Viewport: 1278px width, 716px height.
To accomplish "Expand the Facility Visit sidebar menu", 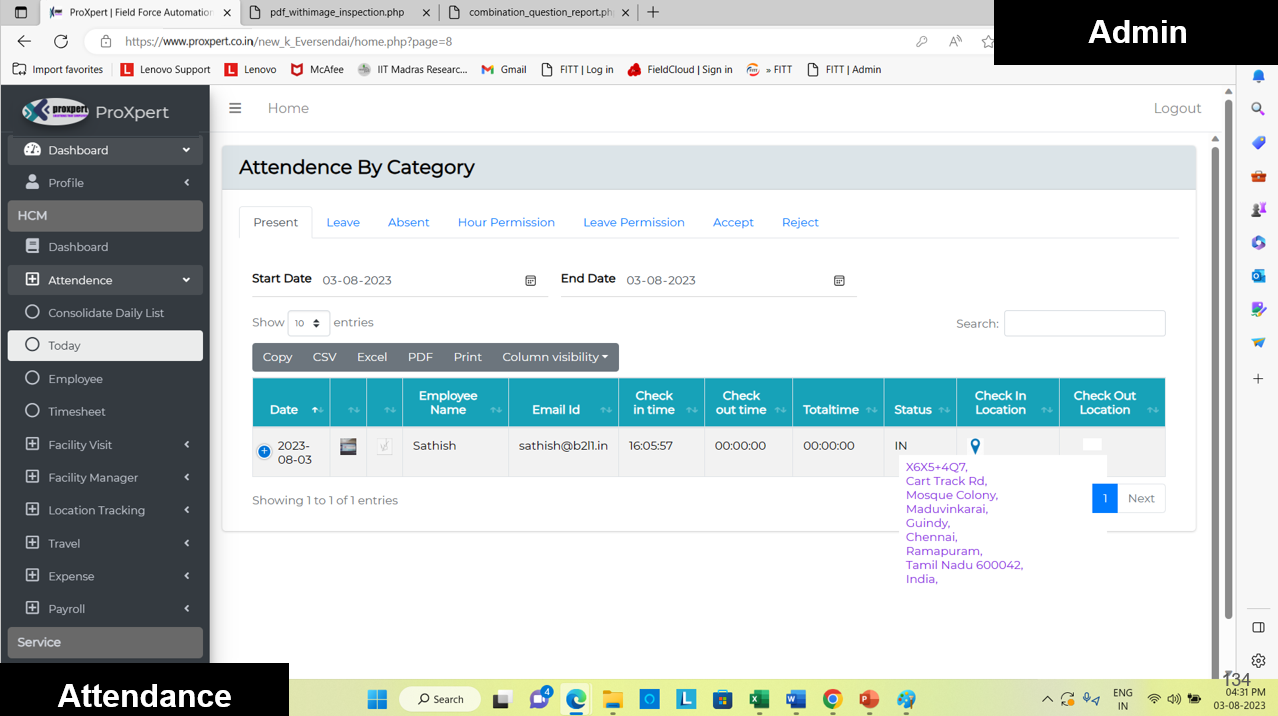I will [105, 444].
